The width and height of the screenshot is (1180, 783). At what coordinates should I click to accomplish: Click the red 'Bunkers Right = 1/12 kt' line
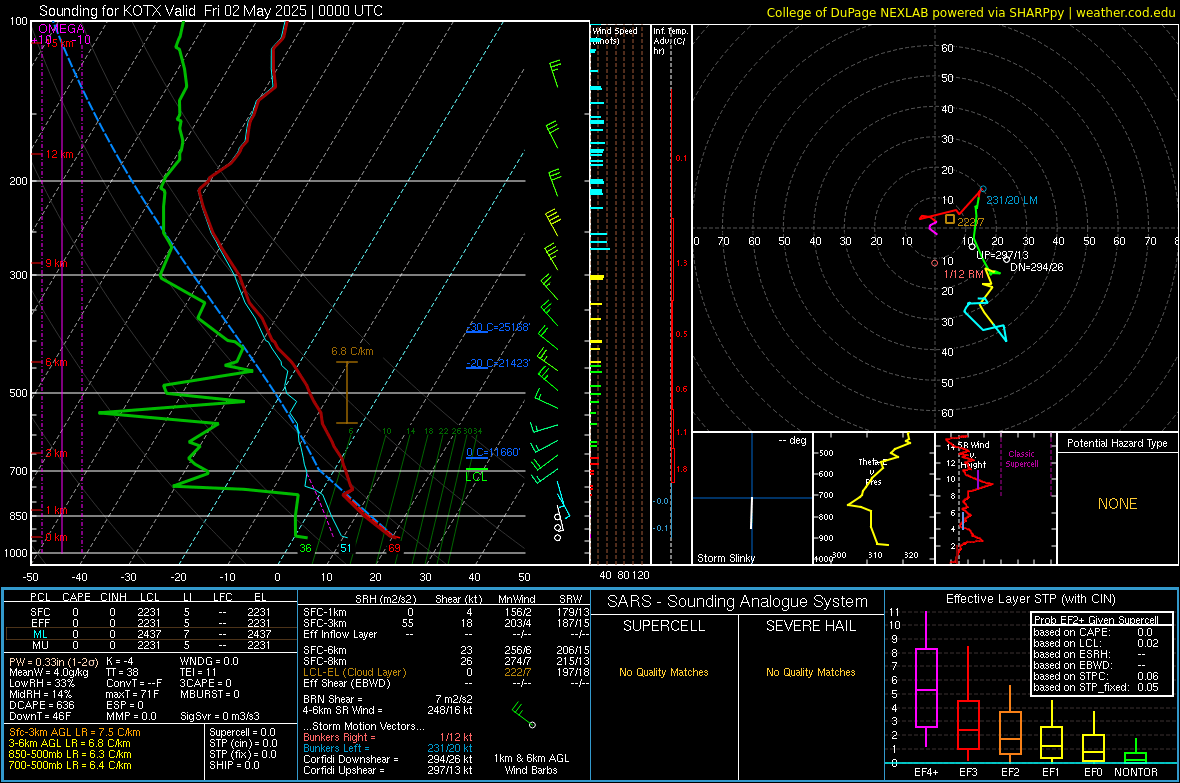coord(388,738)
